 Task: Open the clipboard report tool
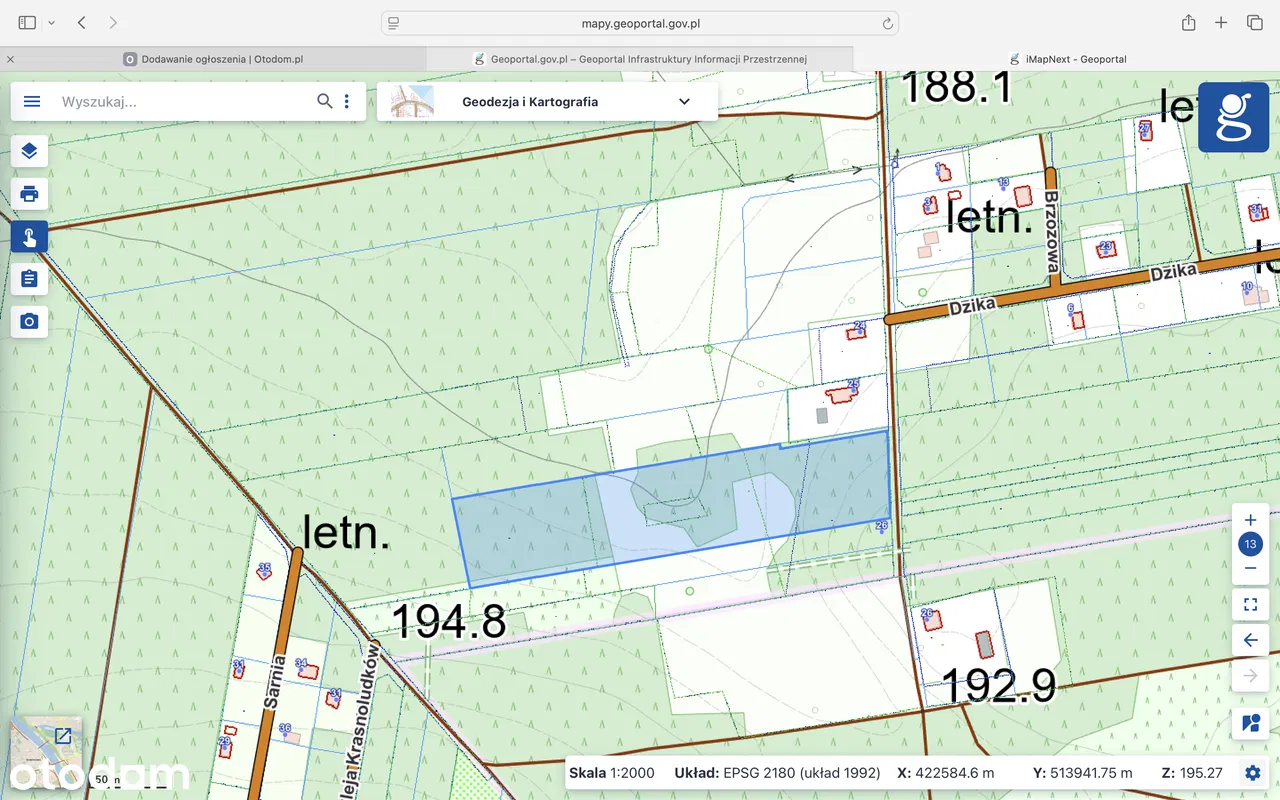click(x=29, y=279)
